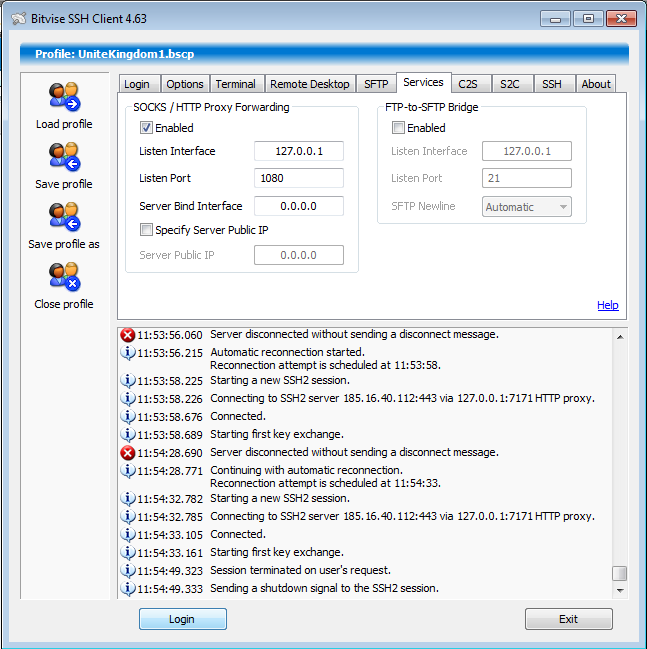Click info icon at 11:54:28.771 log entry
Screen dimensions: 647x649
coord(127,471)
